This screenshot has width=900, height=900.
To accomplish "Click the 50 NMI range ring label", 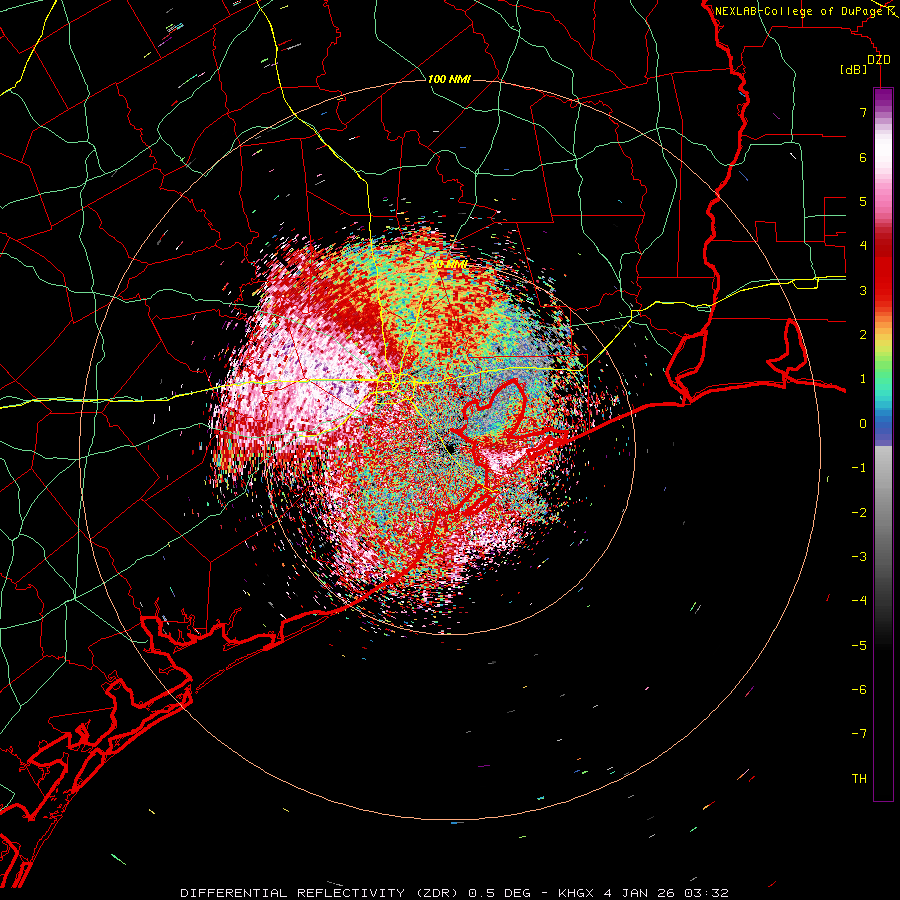I will pos(449,265).
